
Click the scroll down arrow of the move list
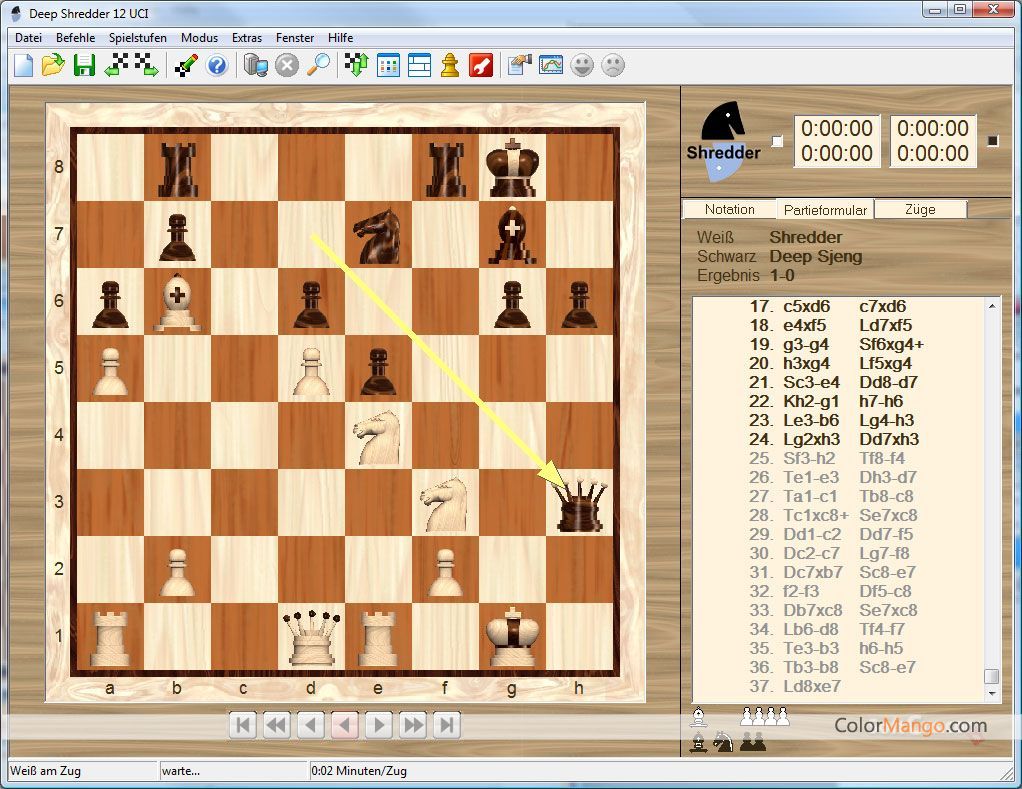pyautogui.click(x=992, y=693)
